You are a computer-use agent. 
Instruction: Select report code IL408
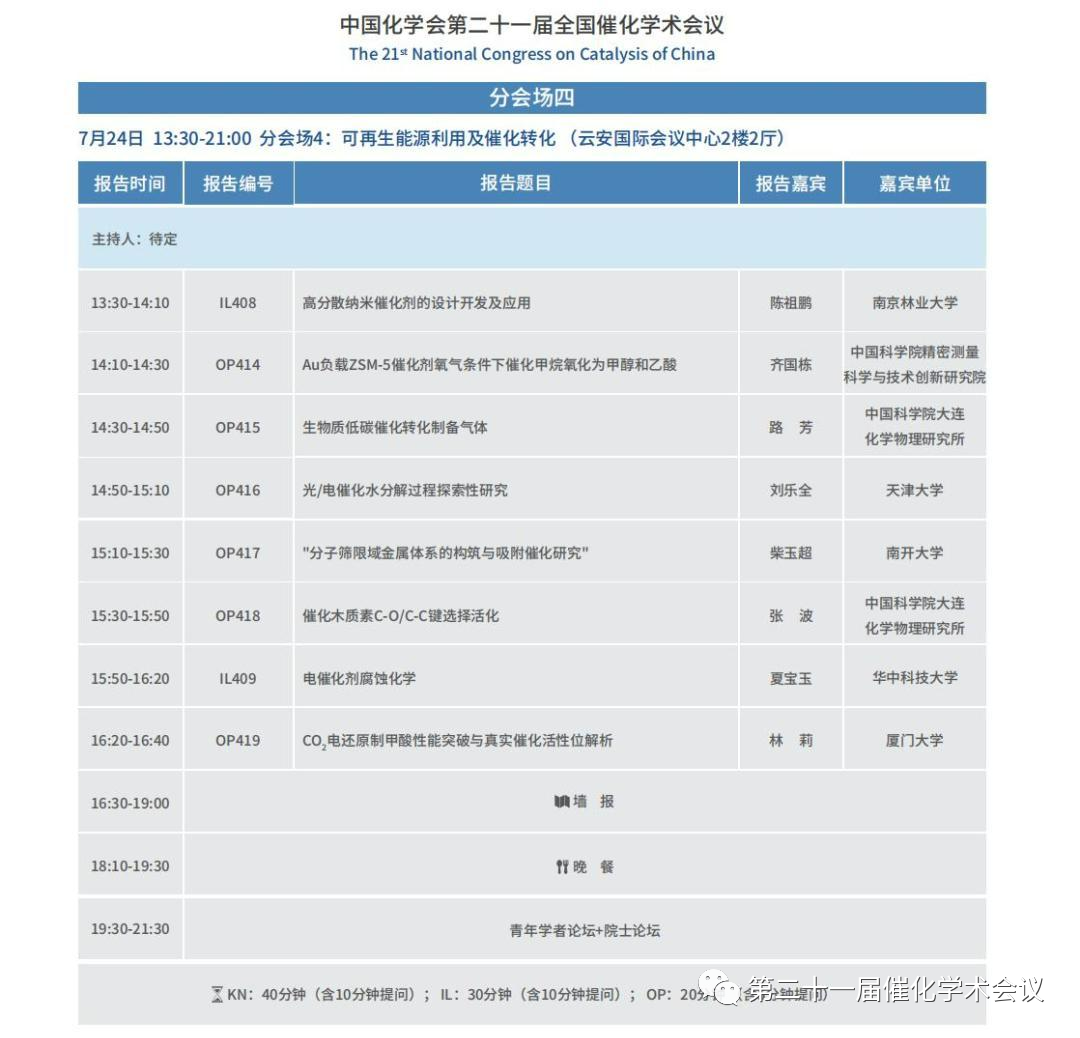(238, 303)
